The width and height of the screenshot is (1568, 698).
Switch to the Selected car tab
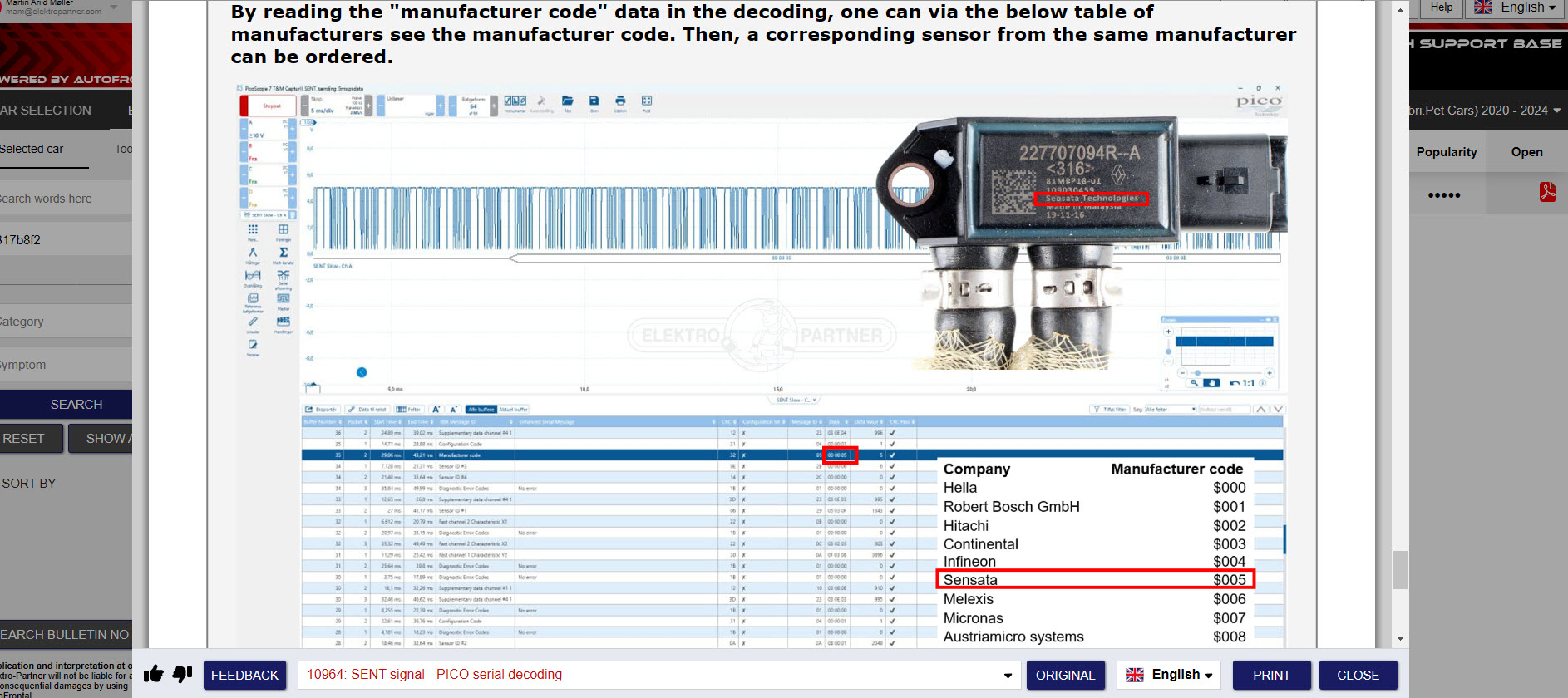click(33, 150)
